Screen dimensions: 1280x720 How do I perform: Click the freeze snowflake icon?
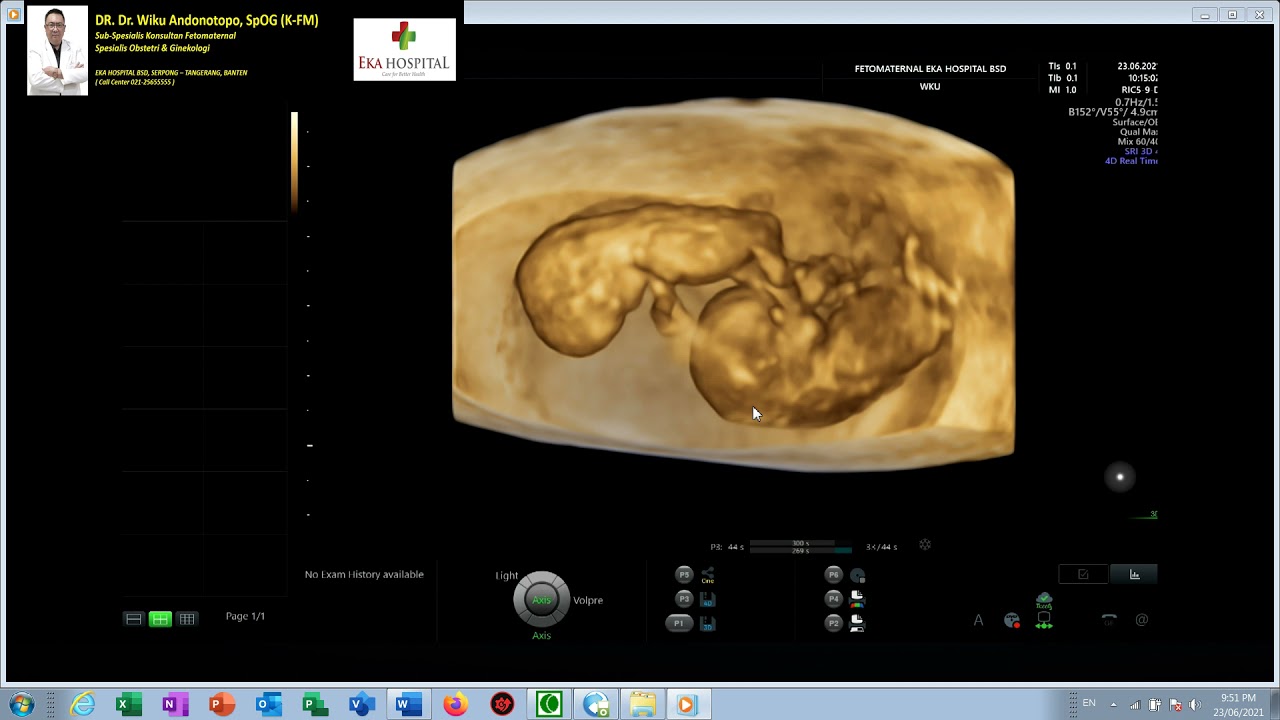click(x=925, y=545)
